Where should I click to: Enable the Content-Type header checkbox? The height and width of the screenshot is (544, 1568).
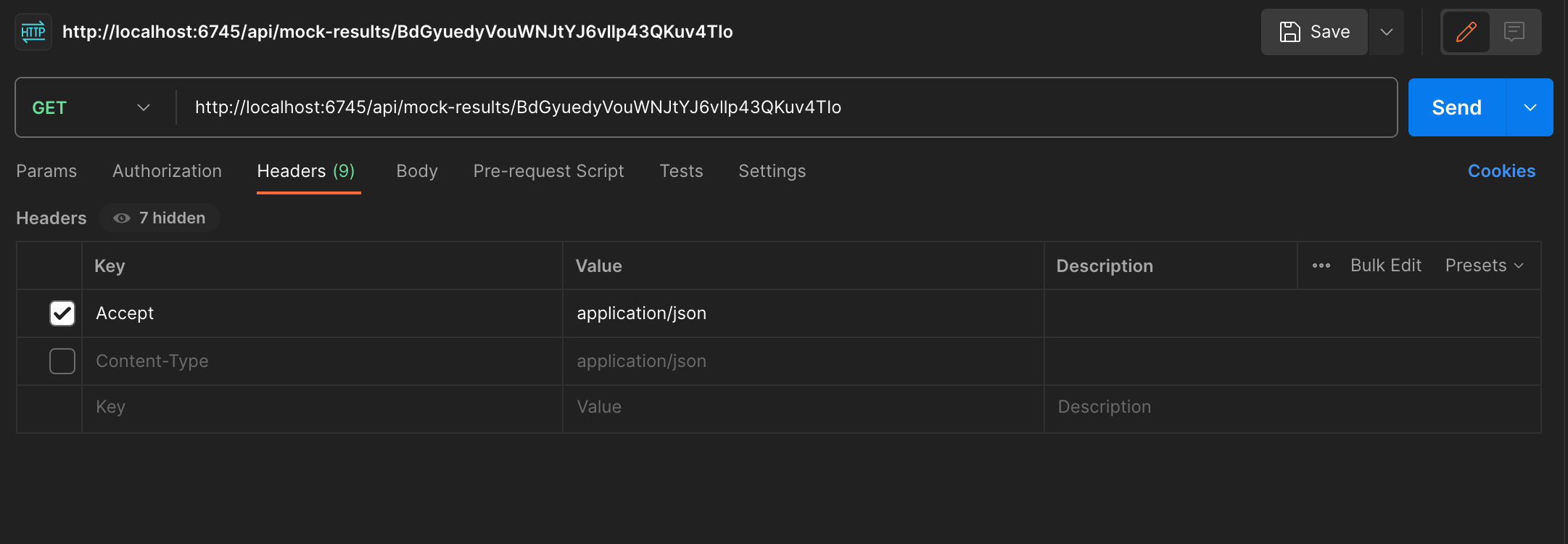coord(62,361)
